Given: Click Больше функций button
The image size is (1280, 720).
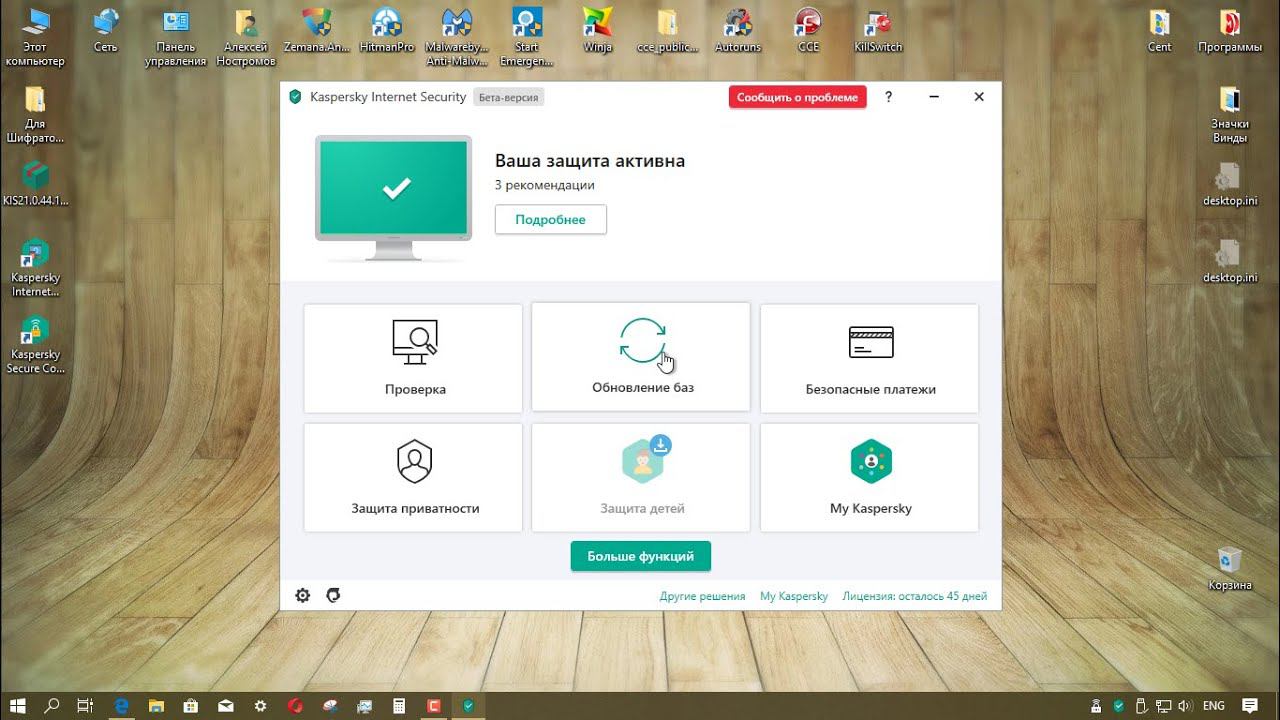Looking at the screenshot, I should coord(641,556).
